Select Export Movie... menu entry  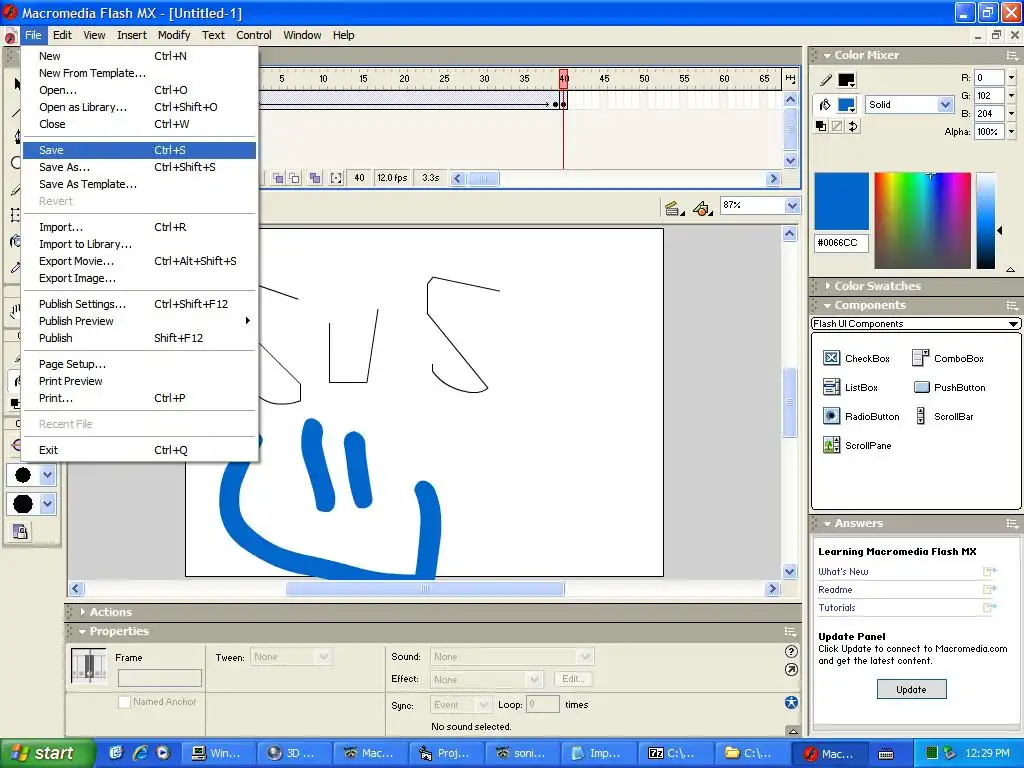pos(139,261)
